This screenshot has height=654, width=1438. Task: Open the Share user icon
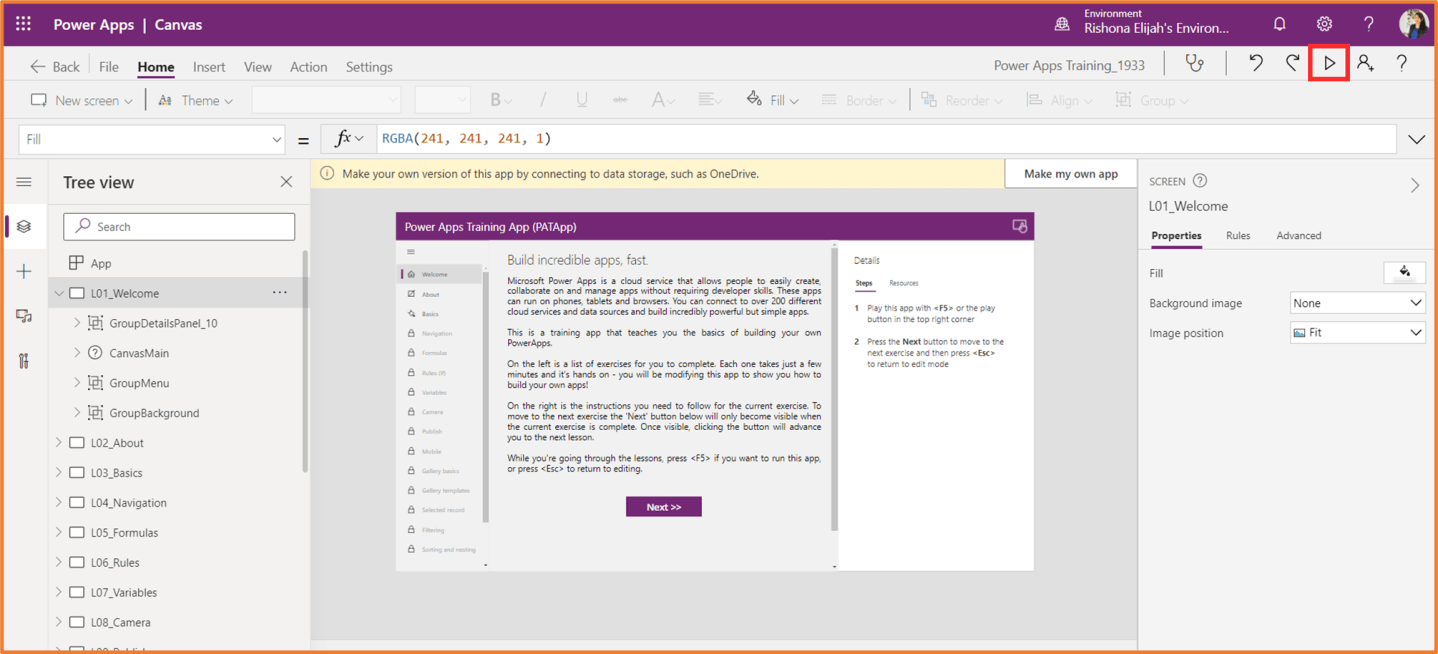(x=1365, y=63)
